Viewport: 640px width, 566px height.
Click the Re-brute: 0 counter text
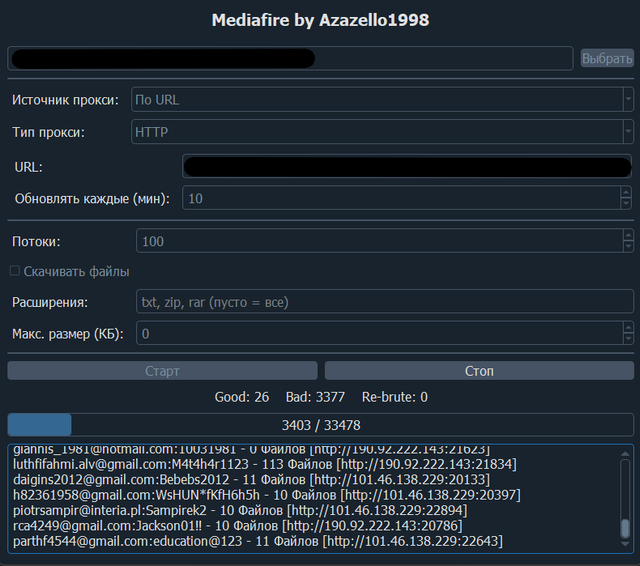pyautogui.click(x=395, y=397)
